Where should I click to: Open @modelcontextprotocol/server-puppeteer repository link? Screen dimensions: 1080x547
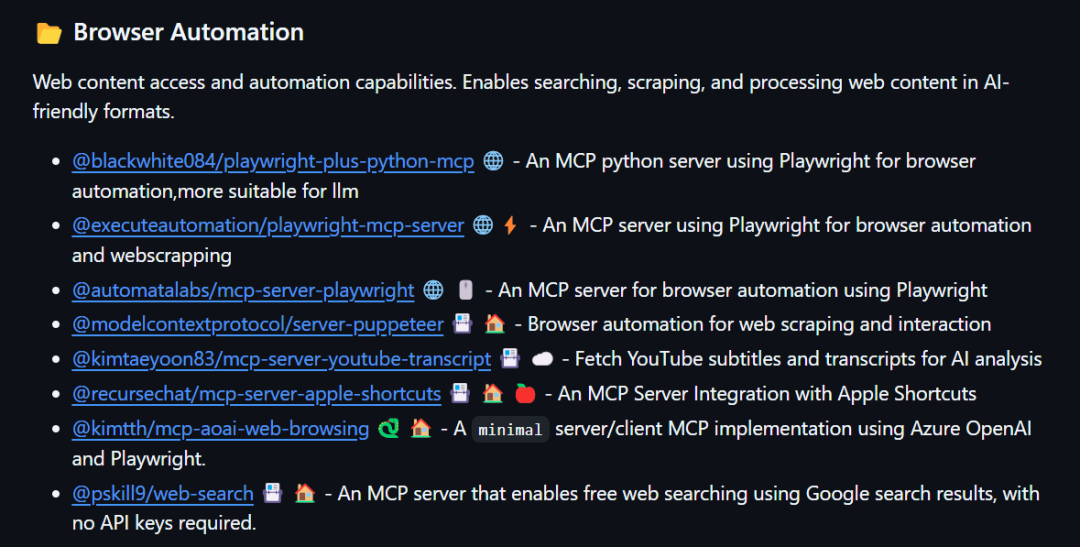coord(258,324)
